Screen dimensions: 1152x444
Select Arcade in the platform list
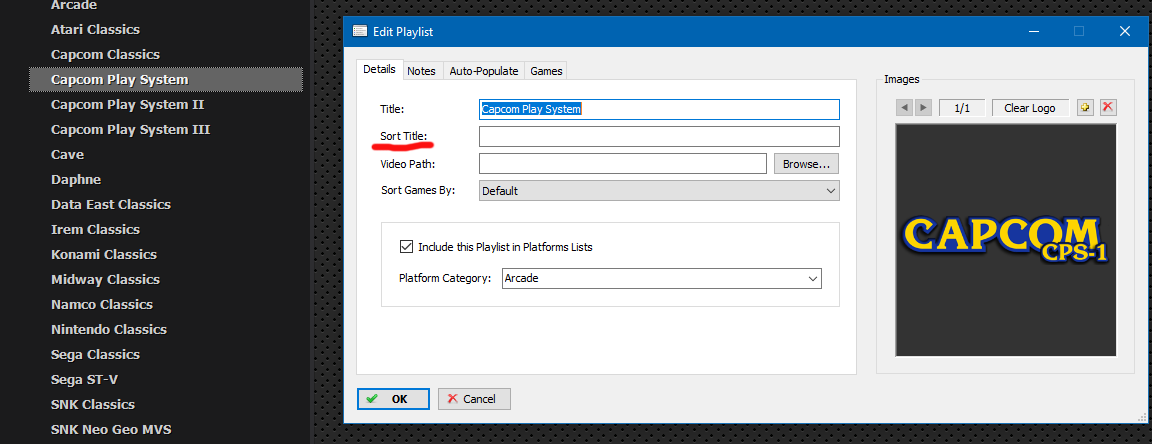point(74,6)
